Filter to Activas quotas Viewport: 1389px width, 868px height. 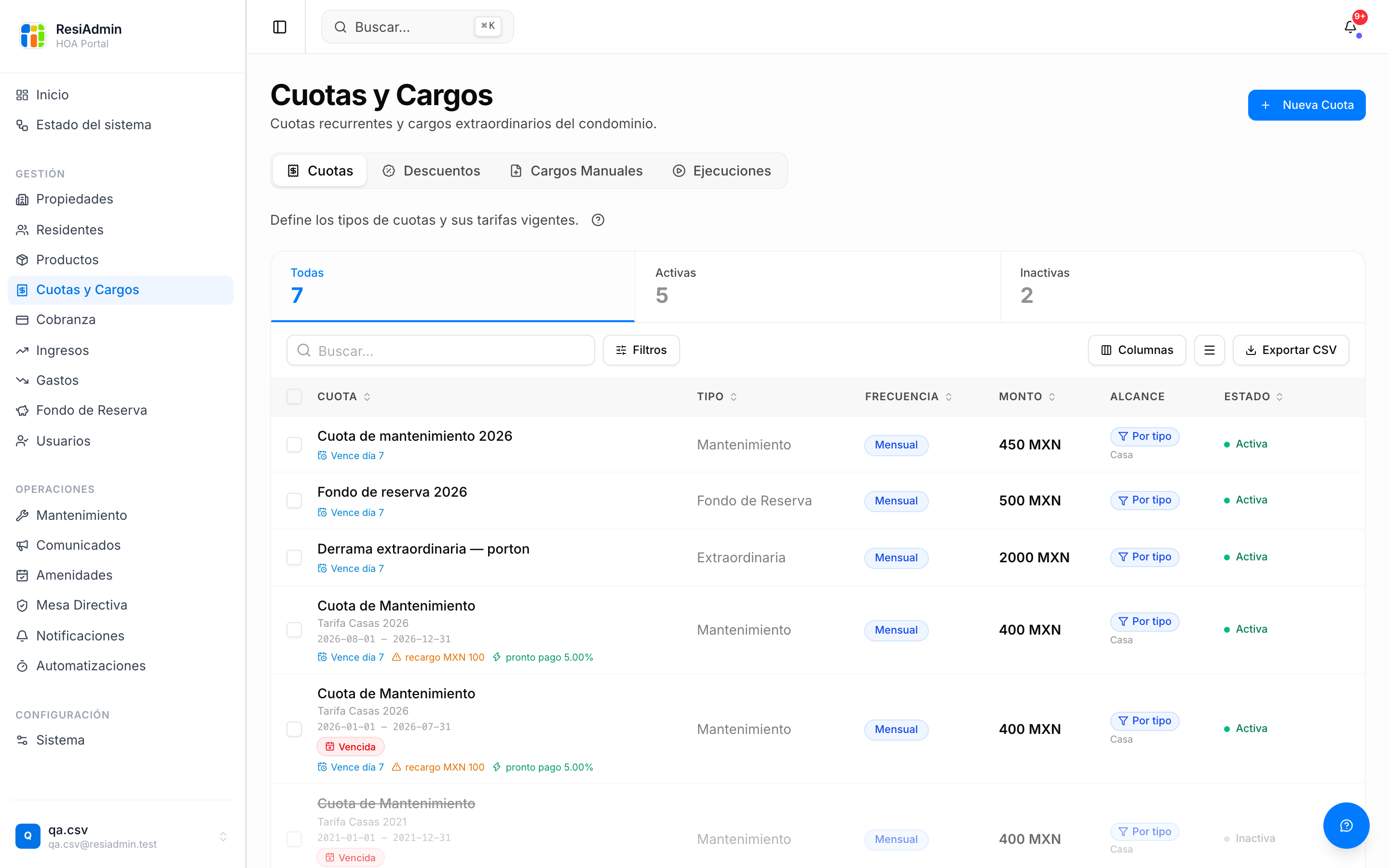coord(817,286)
